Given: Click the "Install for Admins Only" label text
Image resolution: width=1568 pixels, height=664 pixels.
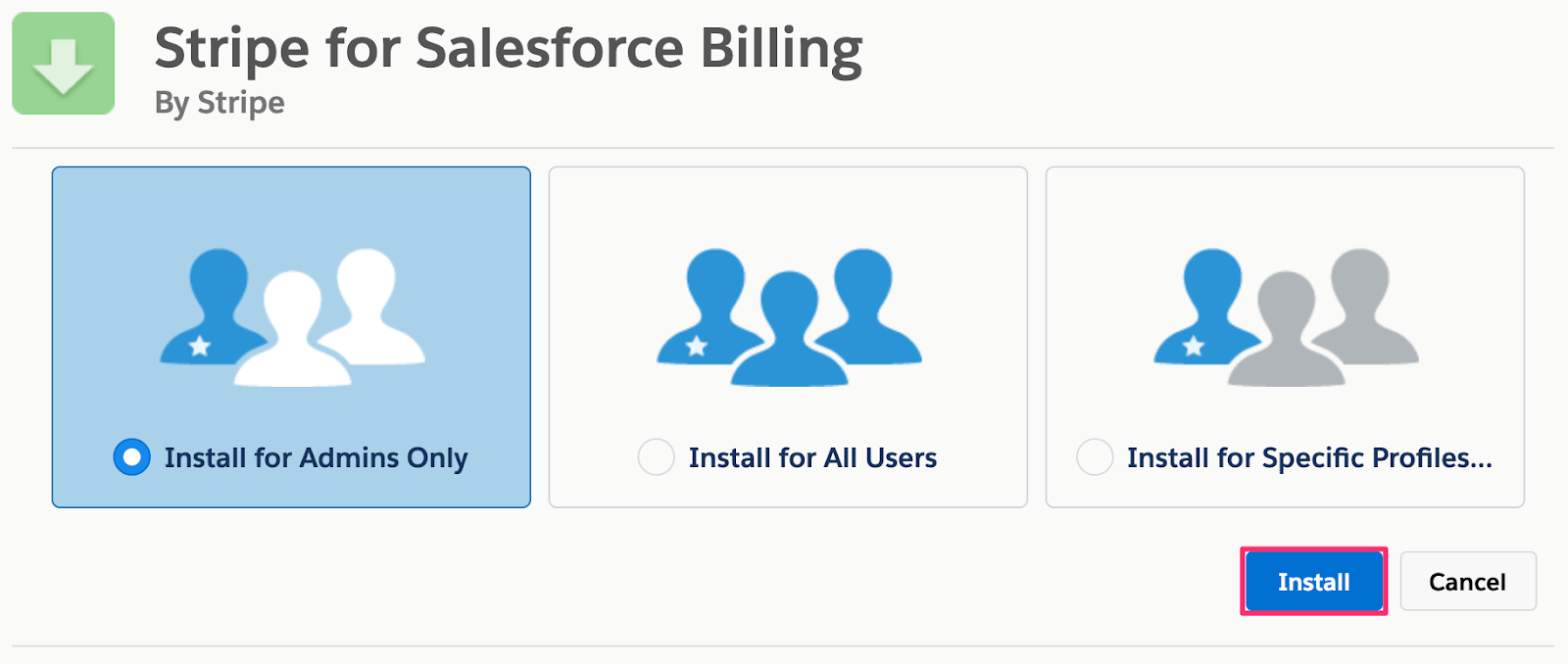Looking at the screenshot, I should click(317, 458).
